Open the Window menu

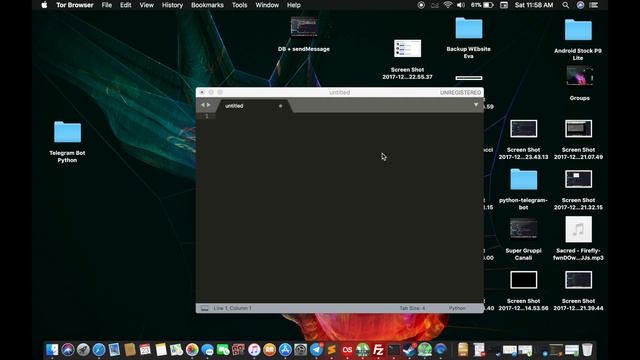pos(267,5)
